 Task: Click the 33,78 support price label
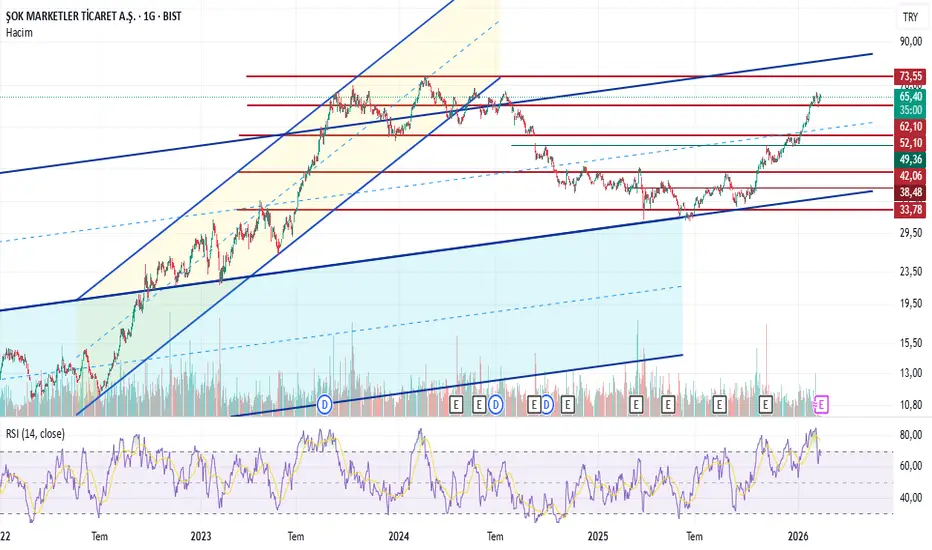tap(910, 209)
